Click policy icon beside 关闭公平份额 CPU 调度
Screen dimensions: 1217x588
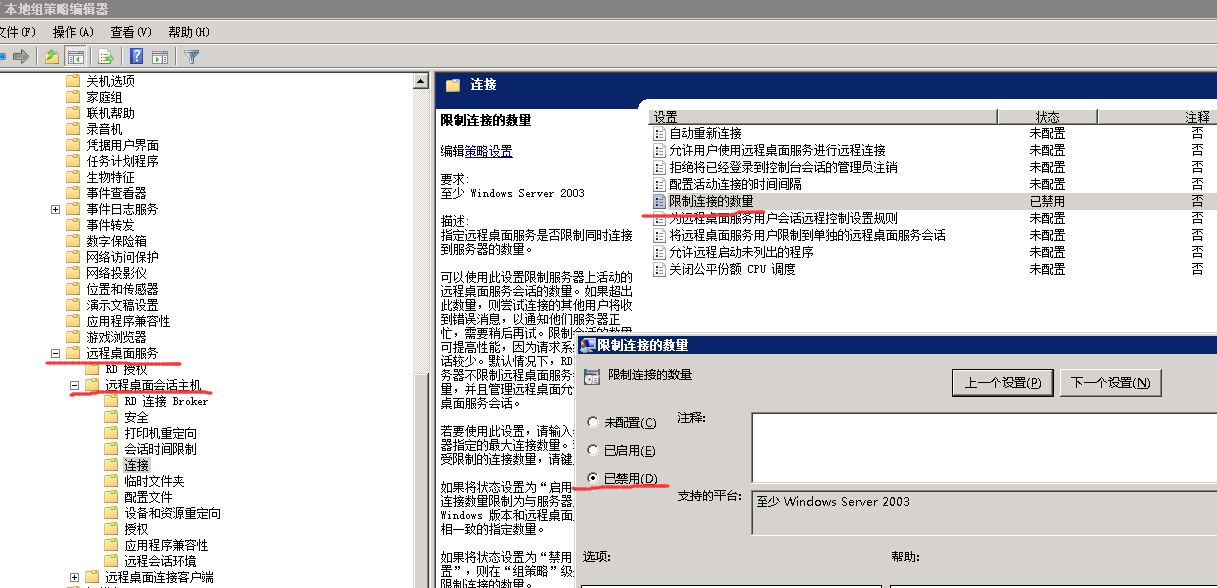659,269
